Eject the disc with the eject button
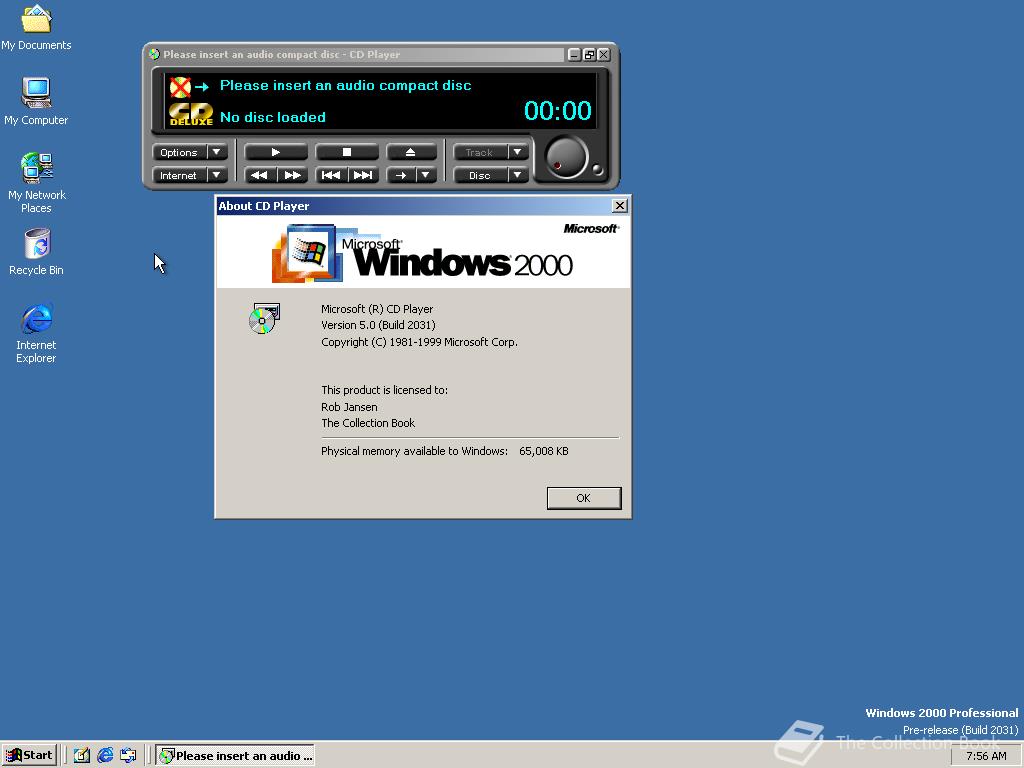Screen dimensions: 1024x768 [411, 152]
